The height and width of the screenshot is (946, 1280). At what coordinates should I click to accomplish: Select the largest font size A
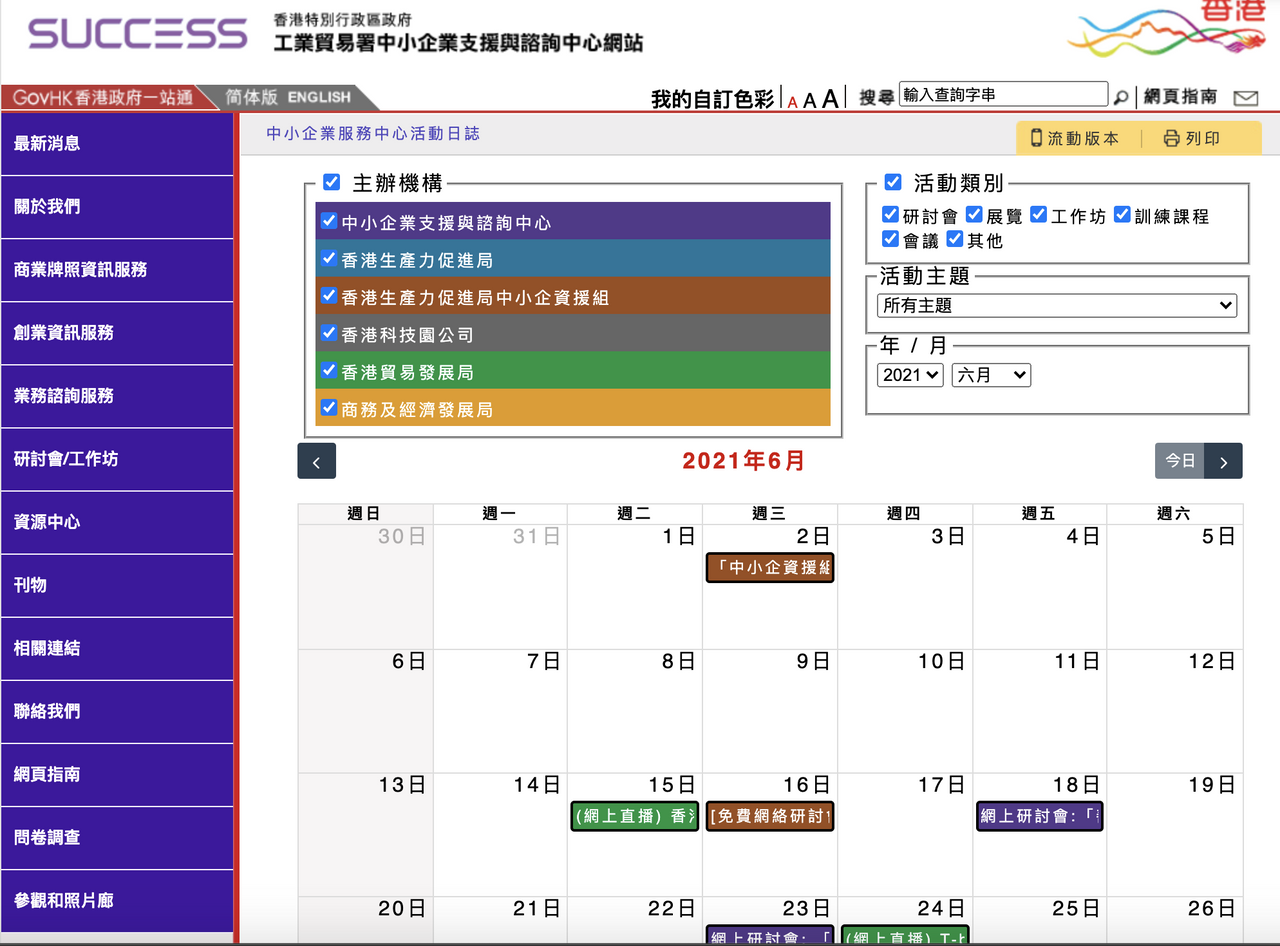pyautogui.click(x=830, y=97)
